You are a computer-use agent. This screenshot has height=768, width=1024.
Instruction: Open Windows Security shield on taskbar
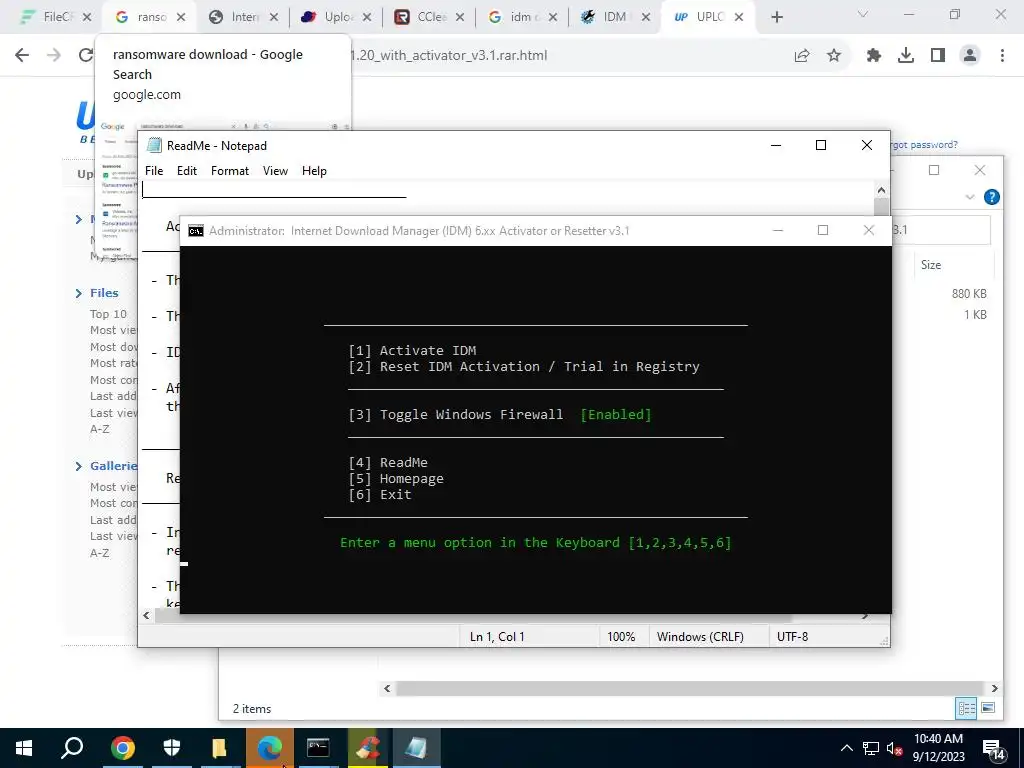point(171,748)
